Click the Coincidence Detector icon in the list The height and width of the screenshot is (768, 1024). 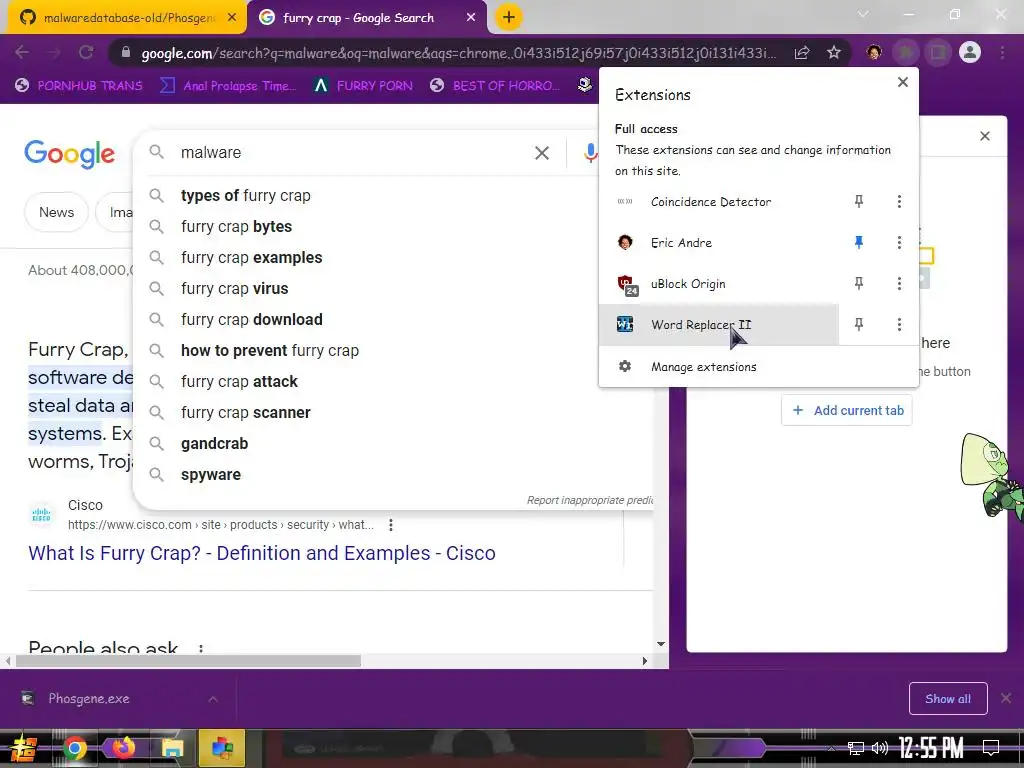625,202
